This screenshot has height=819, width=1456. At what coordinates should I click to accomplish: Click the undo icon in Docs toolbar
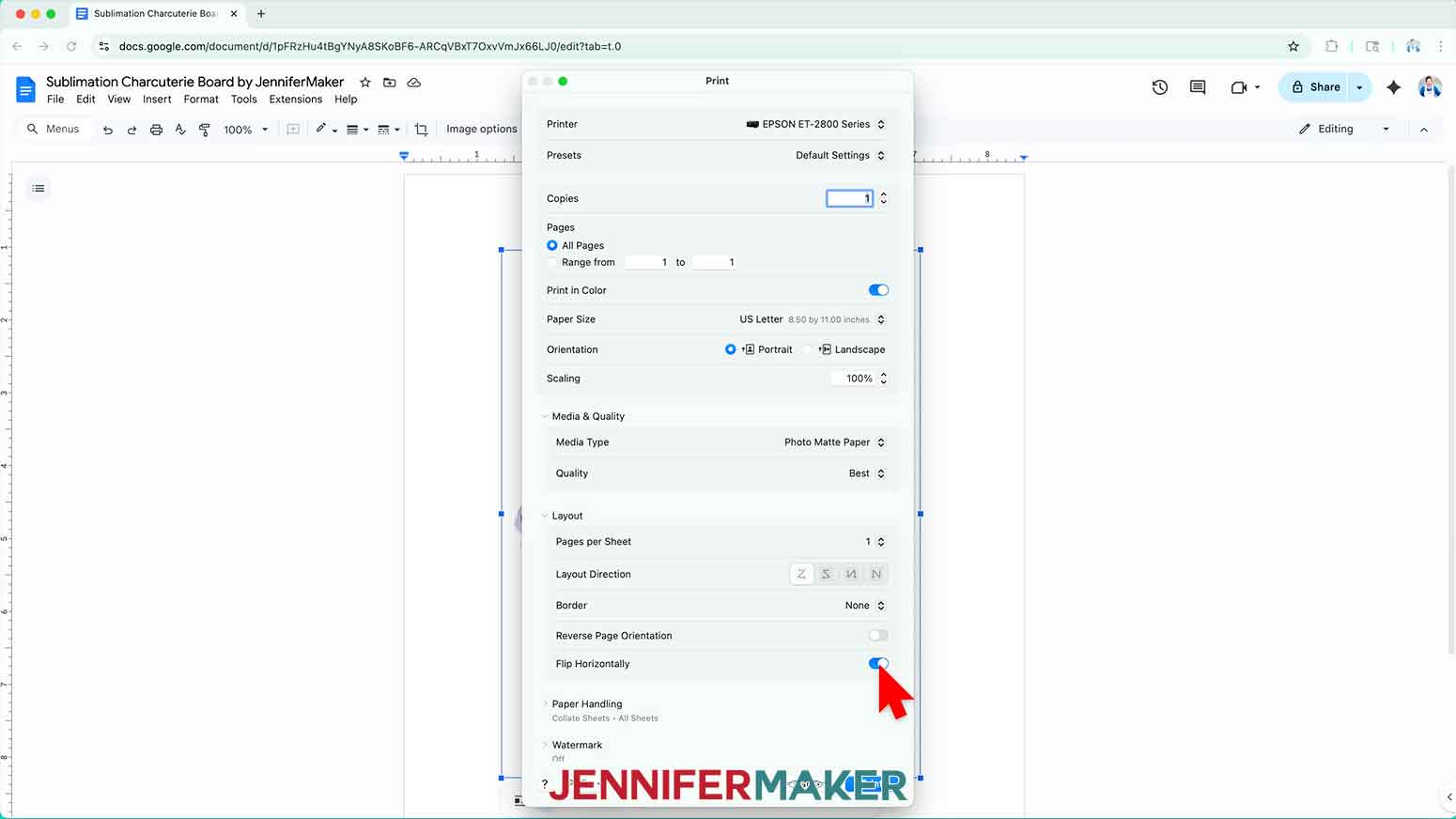(108, 130)
